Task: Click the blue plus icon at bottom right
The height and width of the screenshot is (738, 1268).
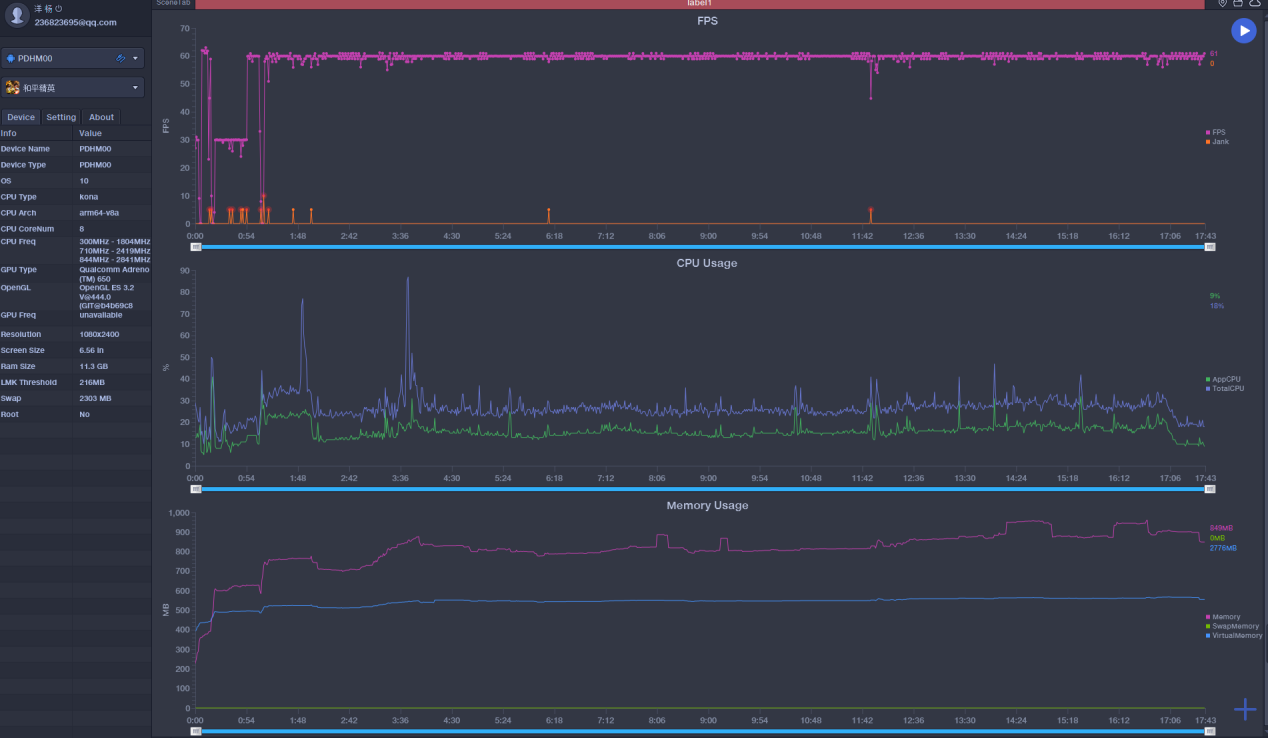Action: pos(1245,710)
